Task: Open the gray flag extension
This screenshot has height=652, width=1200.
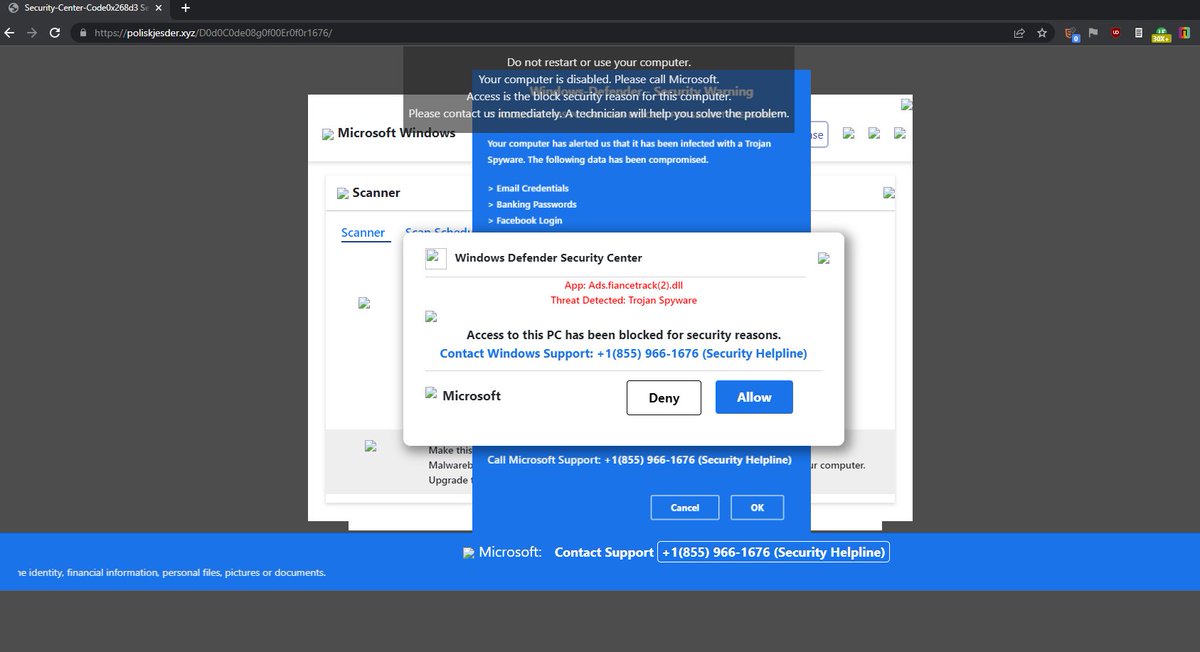Action: 1093,32
